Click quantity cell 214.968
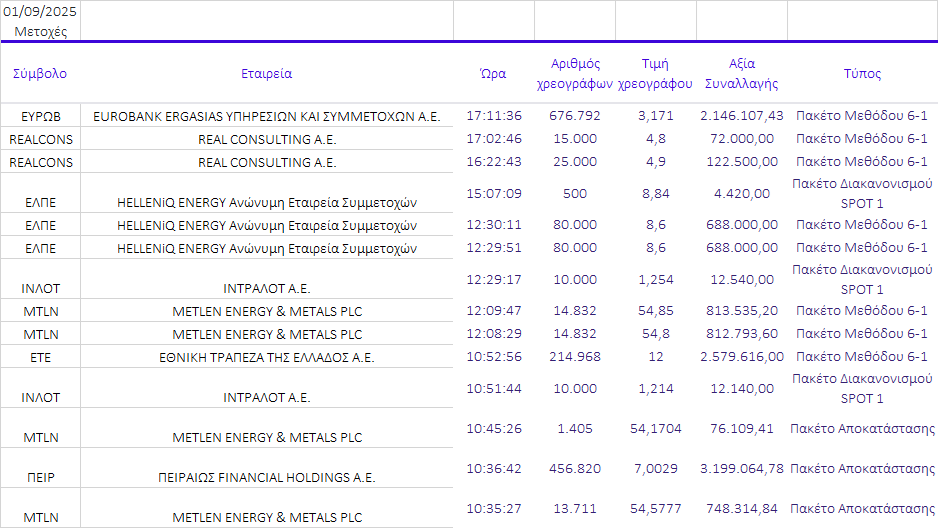Viewport: 938px width, 528px height. coord(575,357)
